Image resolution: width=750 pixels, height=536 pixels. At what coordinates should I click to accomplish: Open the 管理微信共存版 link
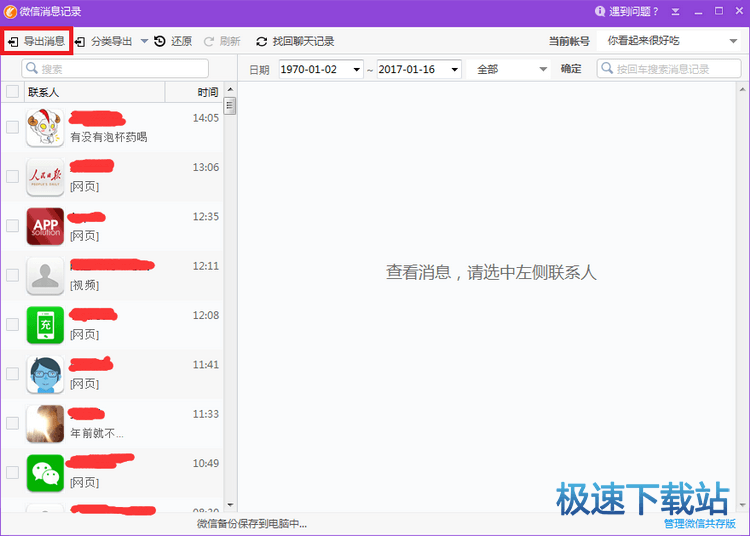(699, 523)
